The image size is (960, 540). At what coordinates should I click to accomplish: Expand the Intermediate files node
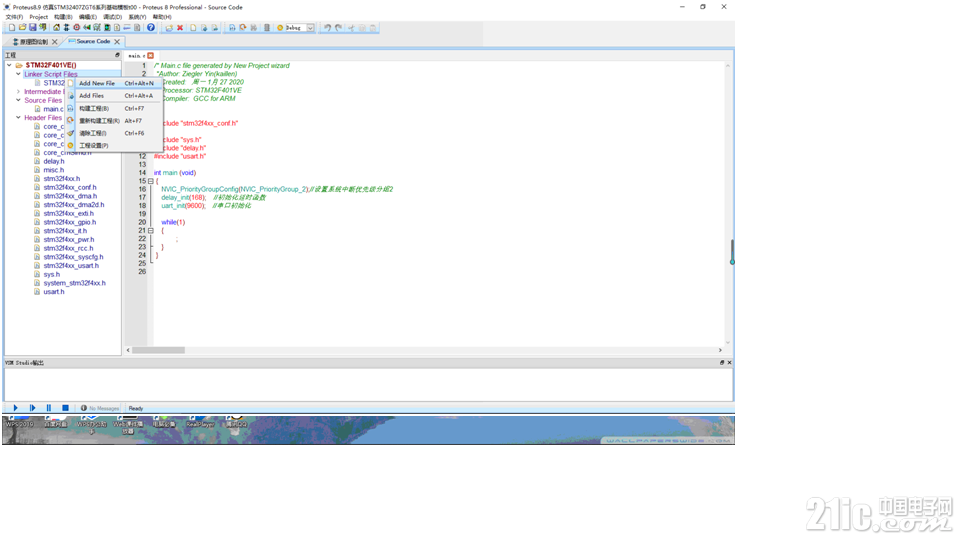coord(18,91)
